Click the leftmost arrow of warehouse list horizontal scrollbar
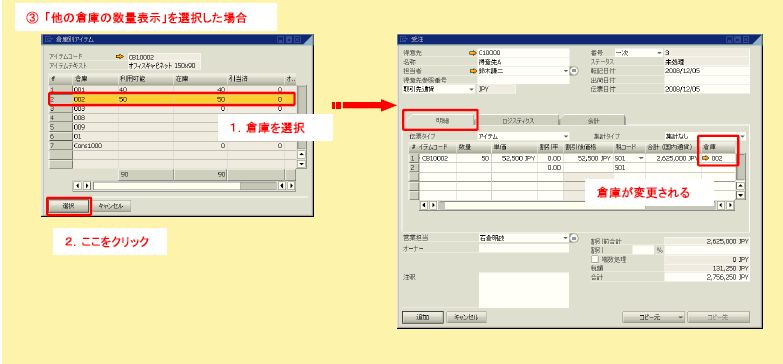Image resolution: width=783 pixels, height=364 pixels. 76,186
